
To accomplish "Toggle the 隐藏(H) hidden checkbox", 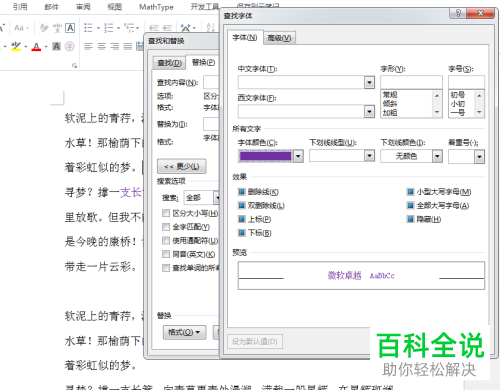I will 410,219.
